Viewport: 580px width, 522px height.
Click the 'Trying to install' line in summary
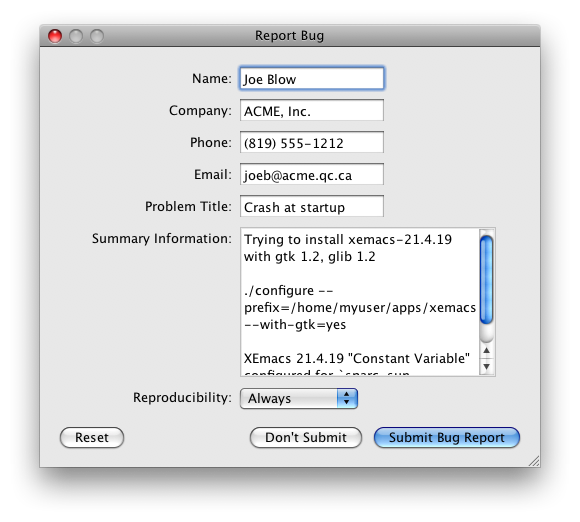coord(348,240)
